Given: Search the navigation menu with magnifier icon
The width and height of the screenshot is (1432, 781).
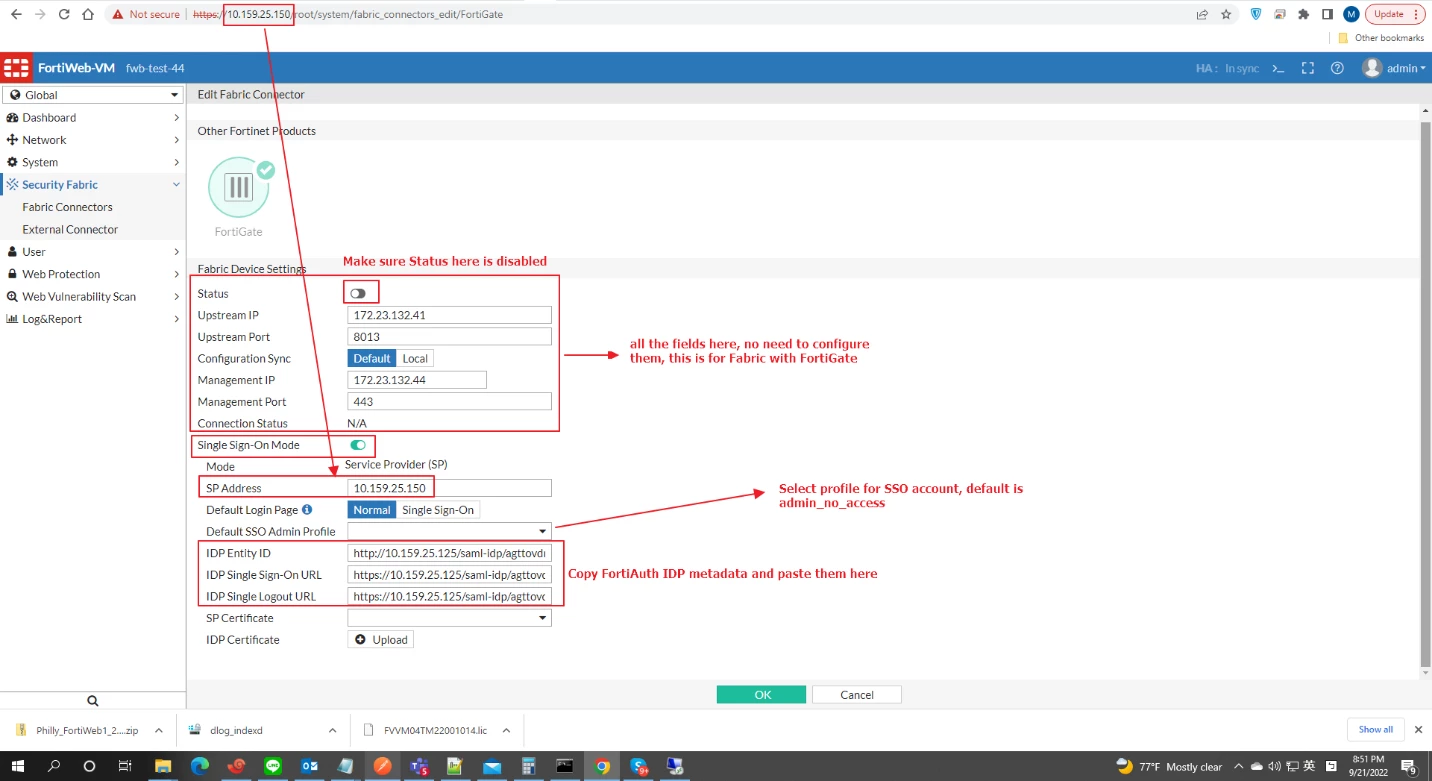Looking at the screenshot, I should coord(92,701).
